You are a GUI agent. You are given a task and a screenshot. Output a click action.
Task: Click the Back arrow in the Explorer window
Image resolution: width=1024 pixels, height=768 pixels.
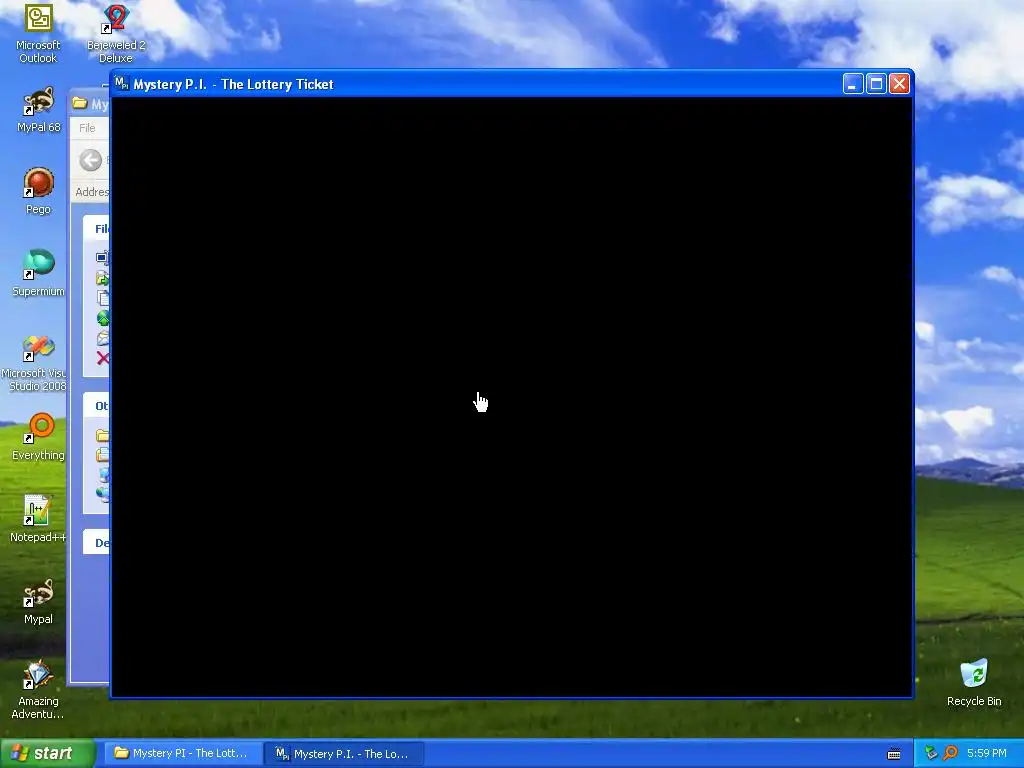(91, 160)
